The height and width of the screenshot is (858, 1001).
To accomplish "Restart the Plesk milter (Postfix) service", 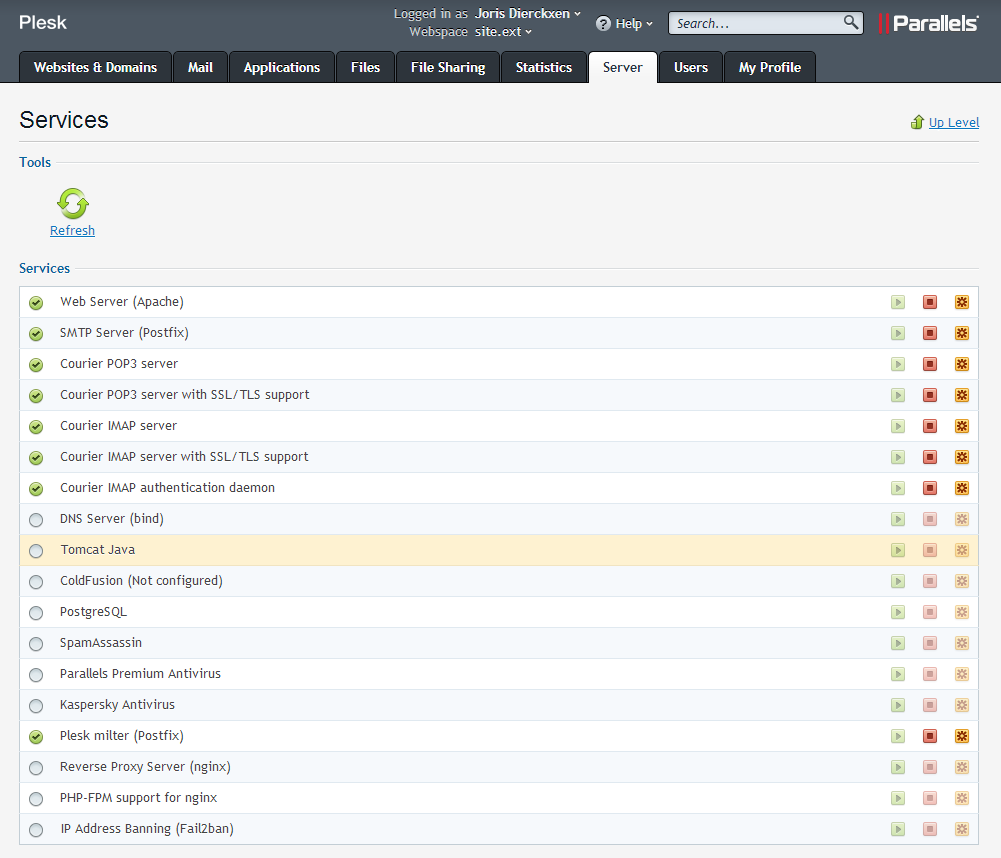I will point(962,736).
